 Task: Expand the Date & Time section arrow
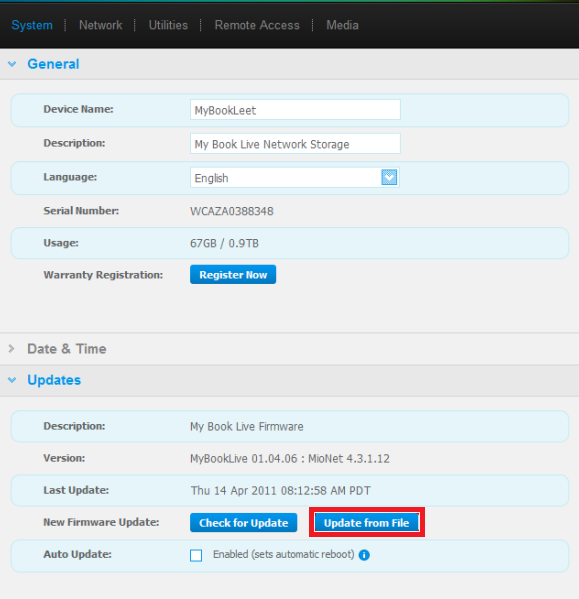[11, 348]
